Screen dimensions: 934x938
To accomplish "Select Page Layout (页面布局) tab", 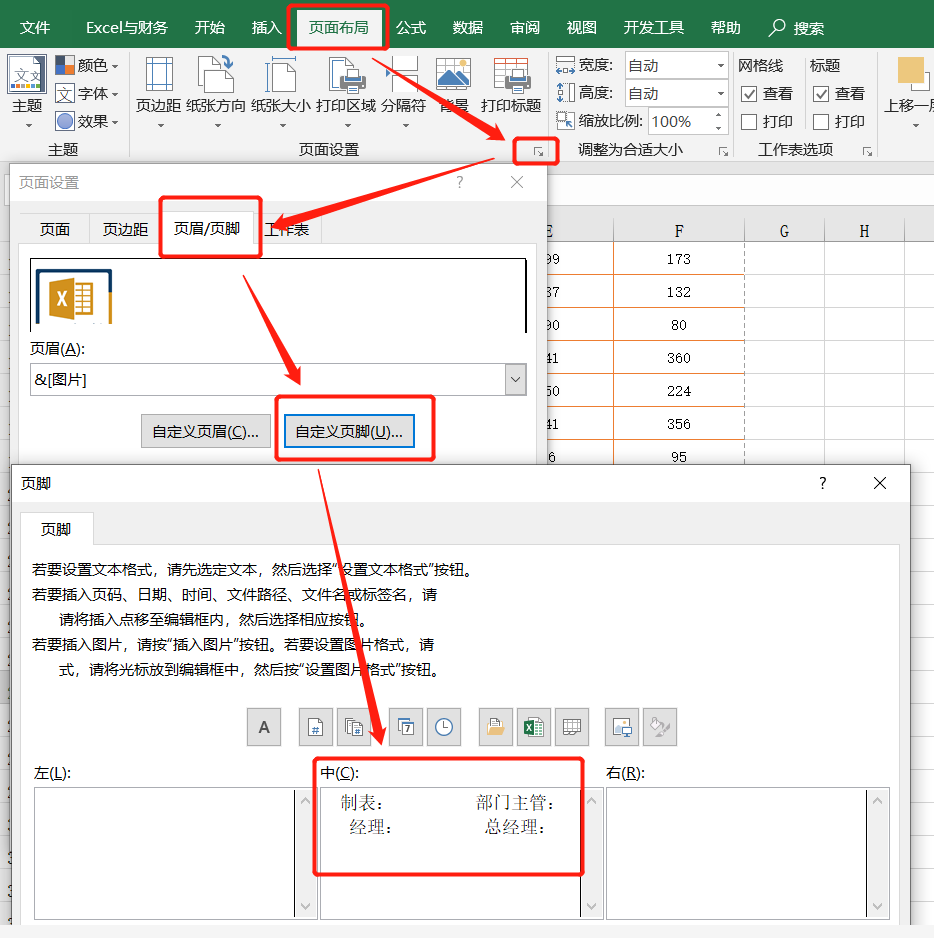I will point(339,28).
